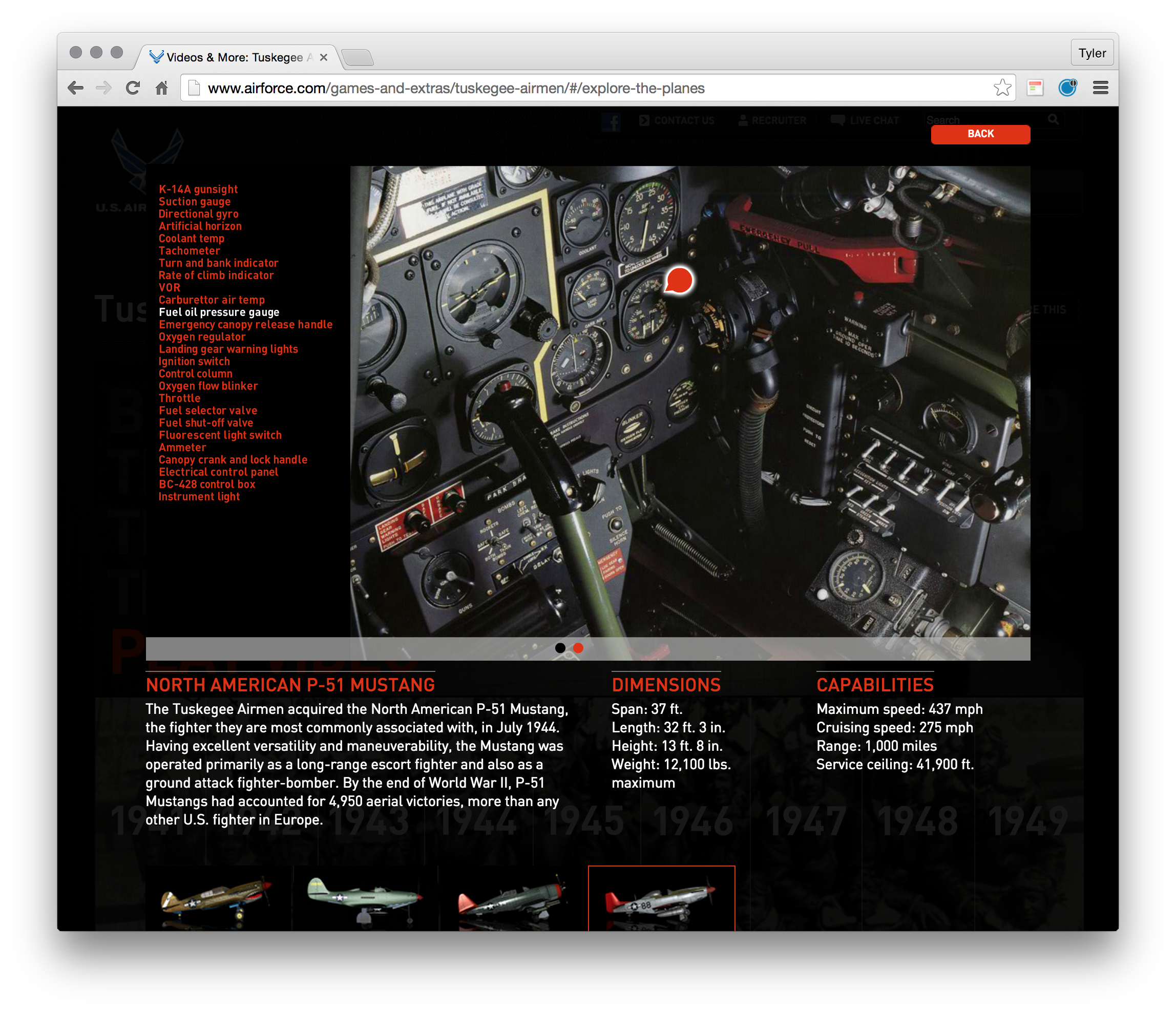The height and width of the screenshot is (1013, 1176).
Task: Click the 'Maximum speed: 437 mph' text
Action: click(x=899, y=709)
